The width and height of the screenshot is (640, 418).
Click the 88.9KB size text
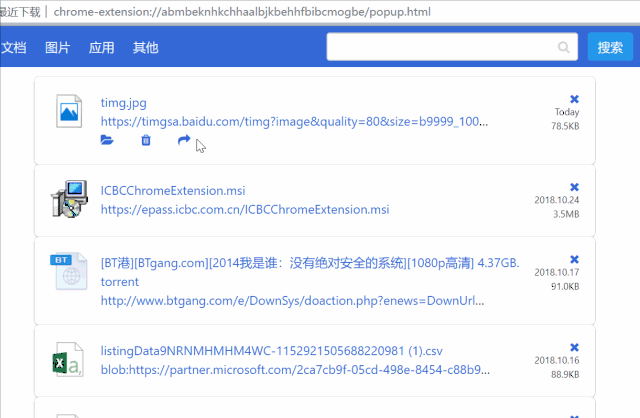coord(565,375)
